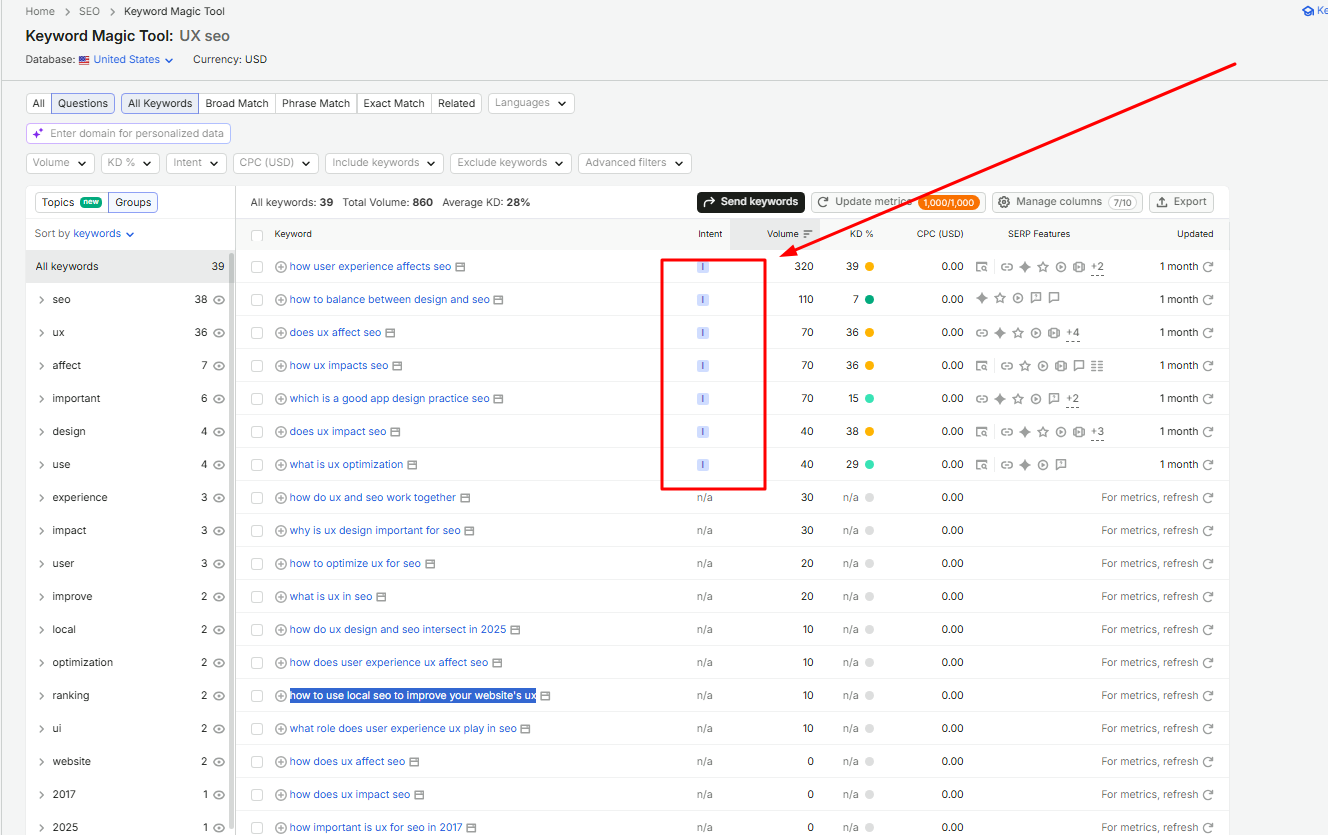
Task: Click the Intent 'I' badge in the 'what is ux optimization' row
Action: (x=703, y=465)
